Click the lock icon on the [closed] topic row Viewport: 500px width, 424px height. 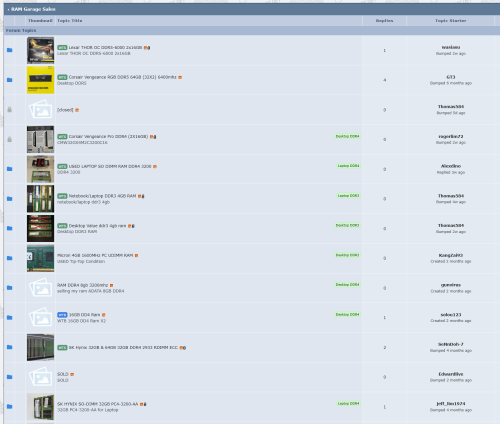tap(9, 110)
